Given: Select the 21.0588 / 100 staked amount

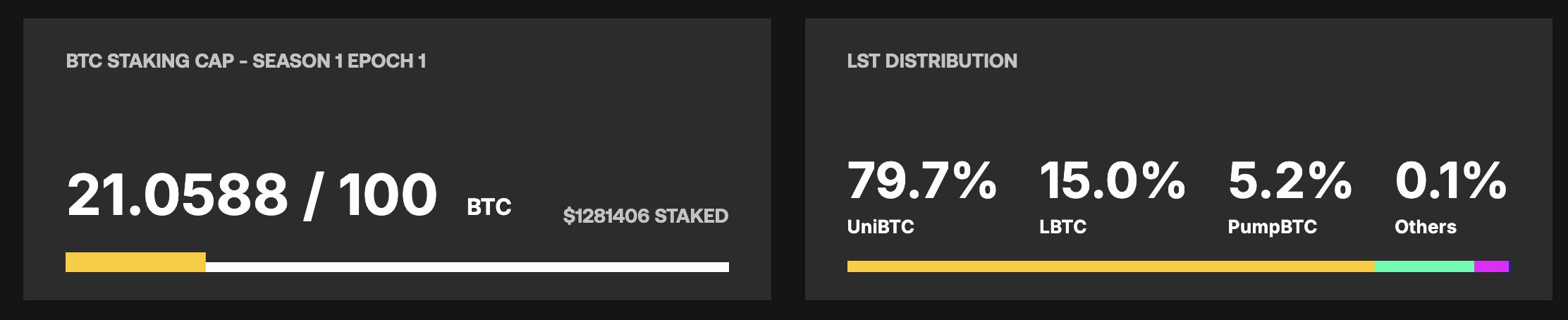Looking at the screenshot, I should click(252, 195).
